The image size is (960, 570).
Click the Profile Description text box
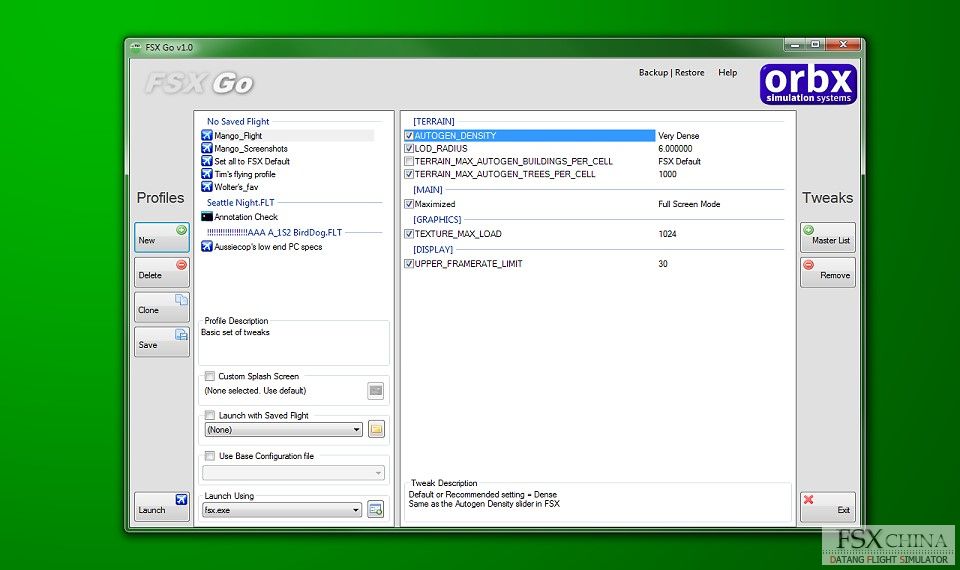[294, 345]
